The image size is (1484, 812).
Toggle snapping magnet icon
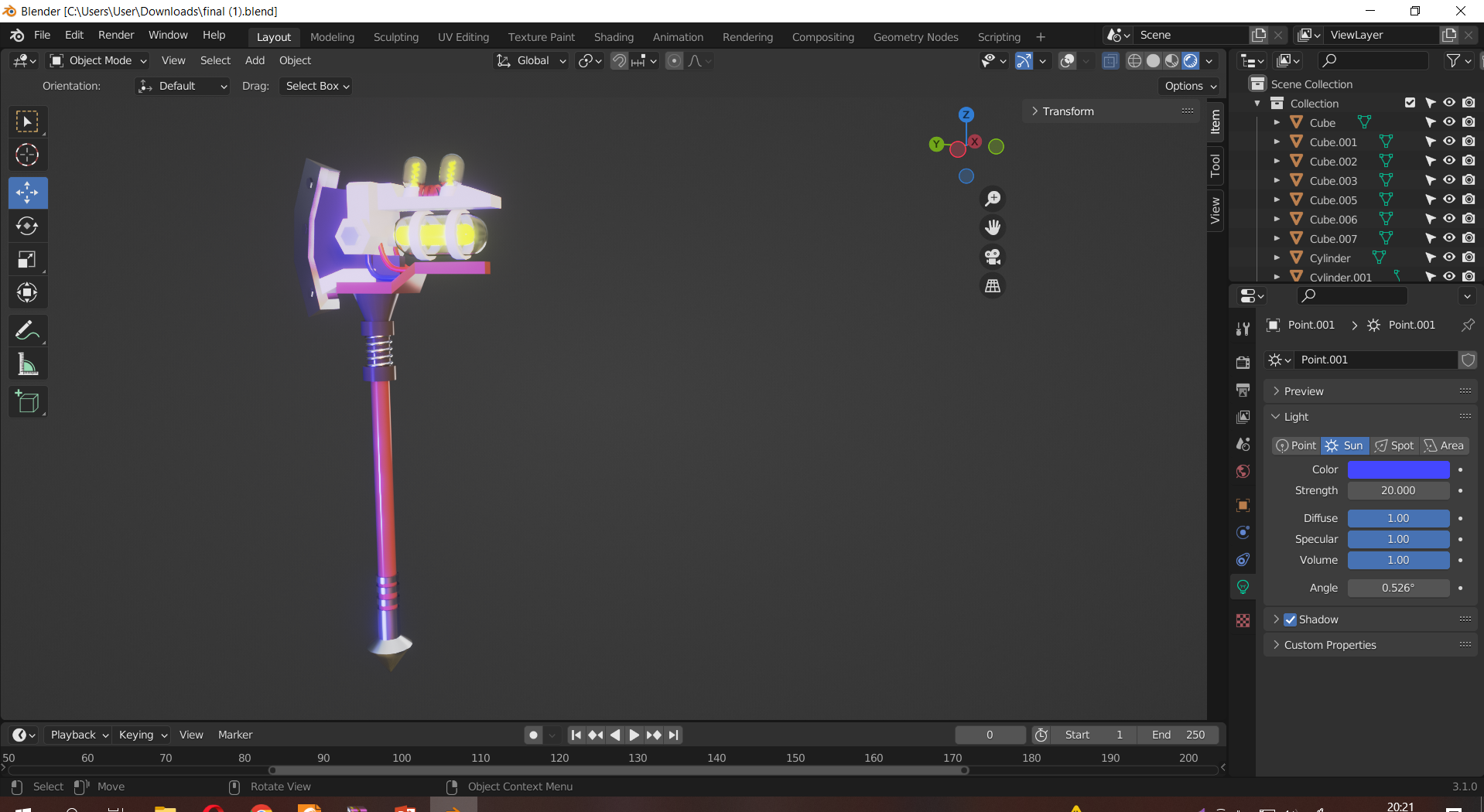tap(619, 60)
